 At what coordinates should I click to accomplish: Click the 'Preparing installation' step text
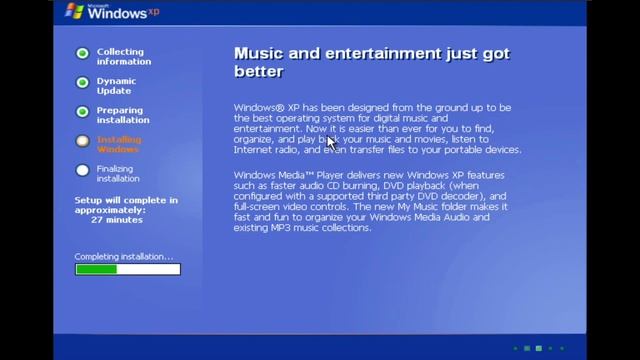point(123,116)
